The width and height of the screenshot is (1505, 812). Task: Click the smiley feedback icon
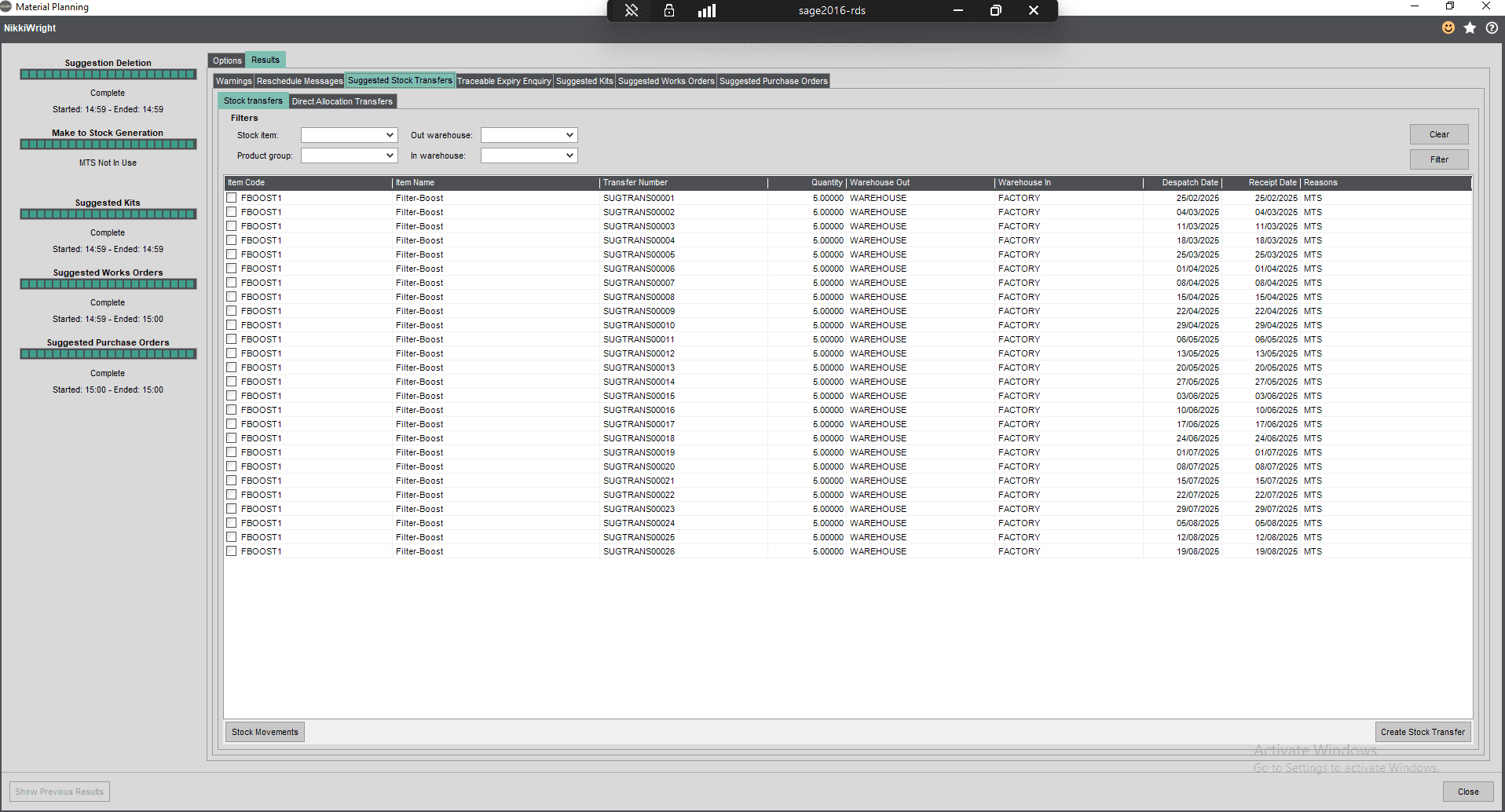1448,27
